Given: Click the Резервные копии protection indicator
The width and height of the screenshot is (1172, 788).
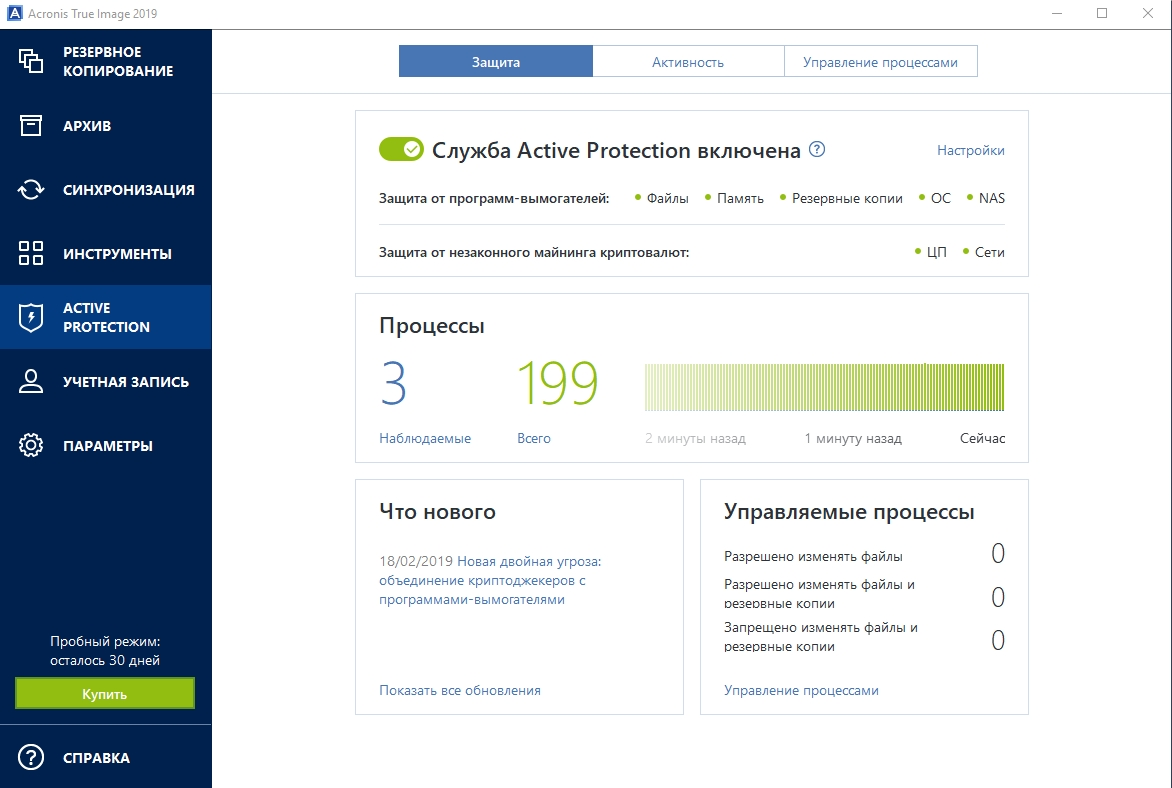Looking at the screenshot, I should pos(841,198).
